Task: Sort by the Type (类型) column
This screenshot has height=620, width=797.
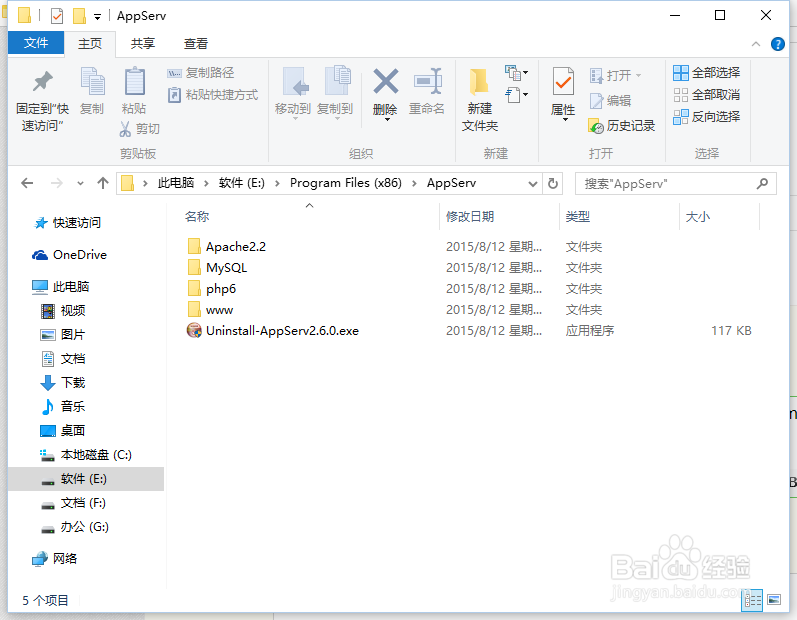Action: point(578,216)
